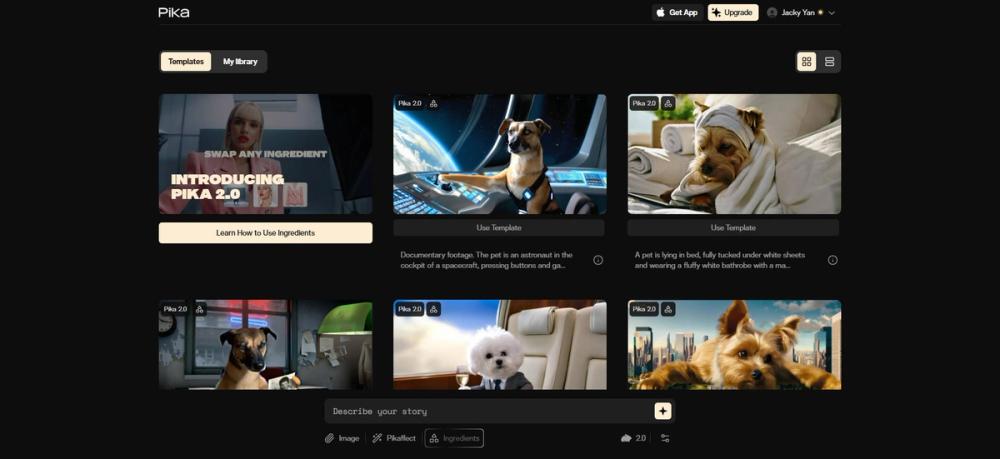Click ingredients icon on bathrobe dog card
Screen dimensions: 1000x459
click(x=668, y=103)
